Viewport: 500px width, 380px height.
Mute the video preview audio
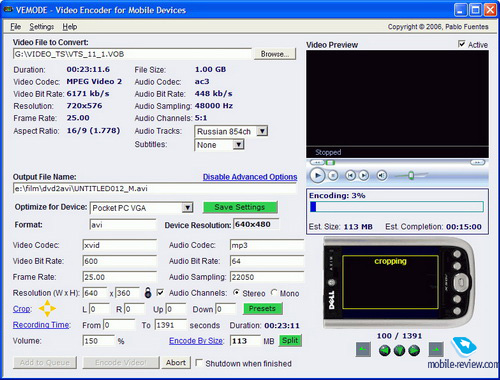[x=382, y=175]
